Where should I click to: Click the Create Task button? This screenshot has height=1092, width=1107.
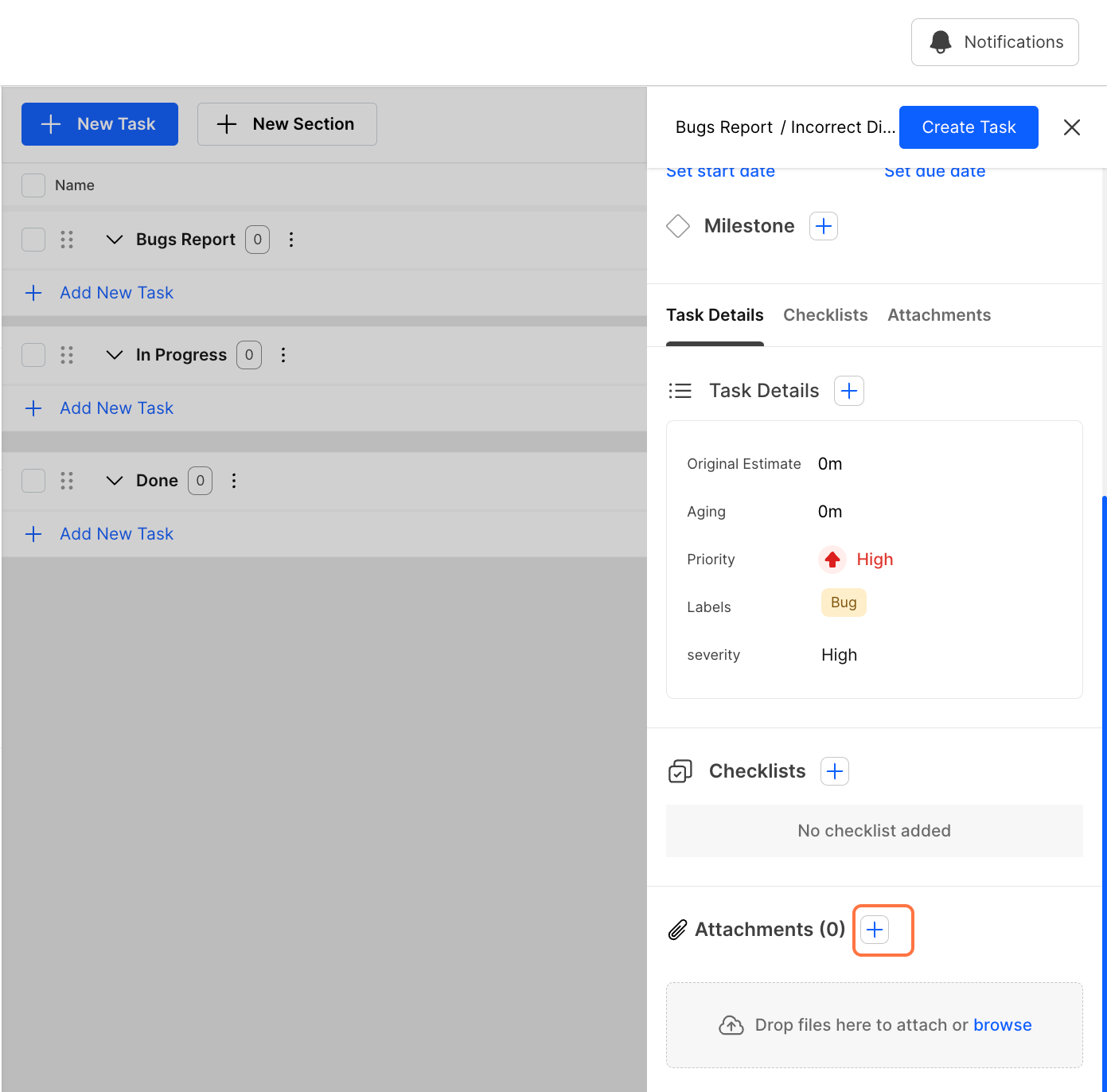tap(969, 127)
